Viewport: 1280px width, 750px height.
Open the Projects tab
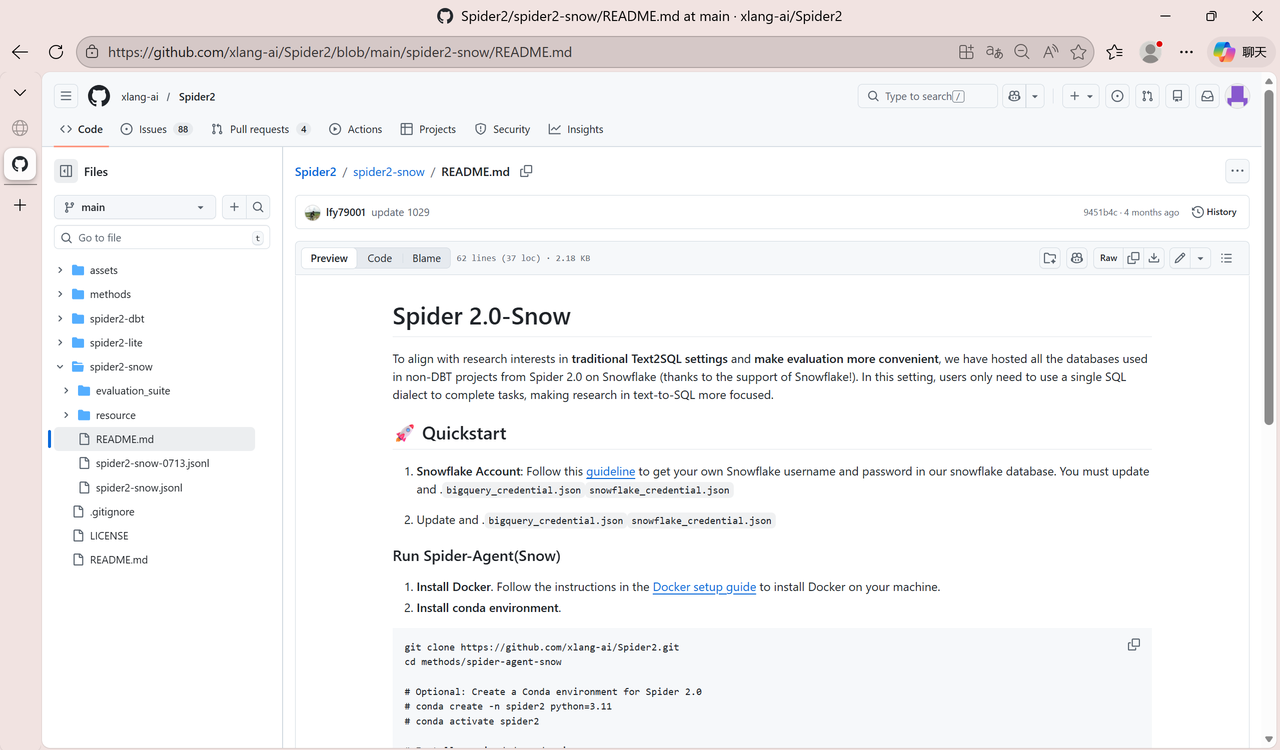428,129
